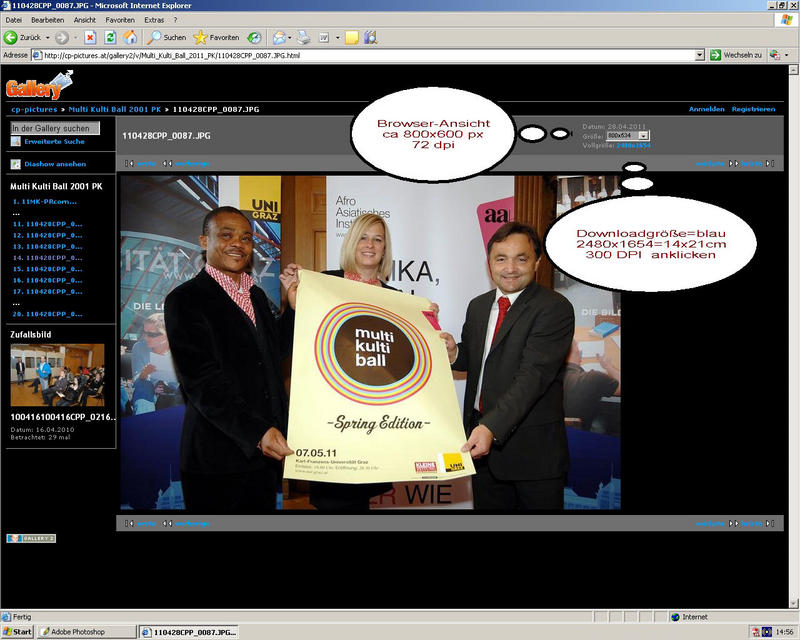Click the IE Zurück back button
This screenshot has height=640, width=800.
[x=22, y=37]
